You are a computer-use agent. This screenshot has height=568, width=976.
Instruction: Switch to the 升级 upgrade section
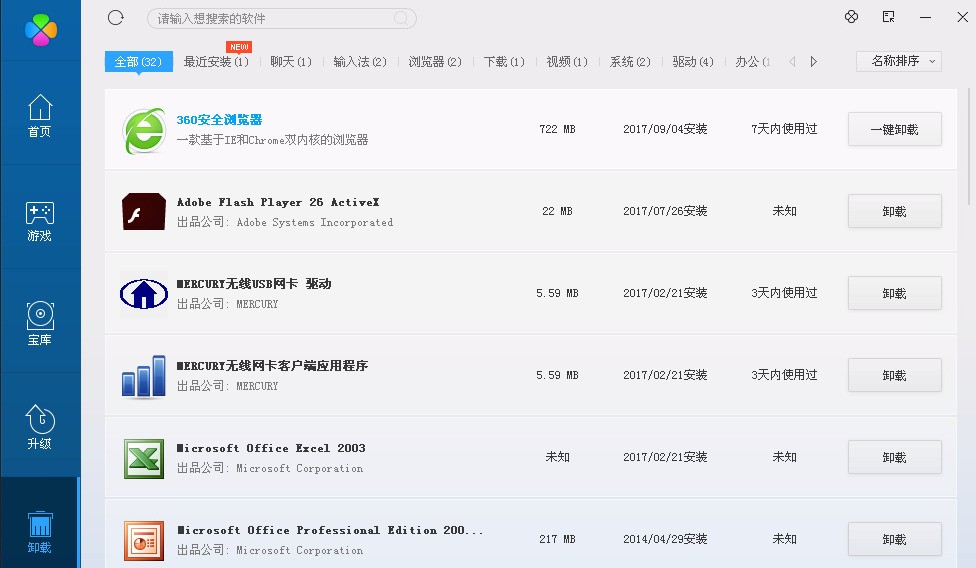click(39, 428)
